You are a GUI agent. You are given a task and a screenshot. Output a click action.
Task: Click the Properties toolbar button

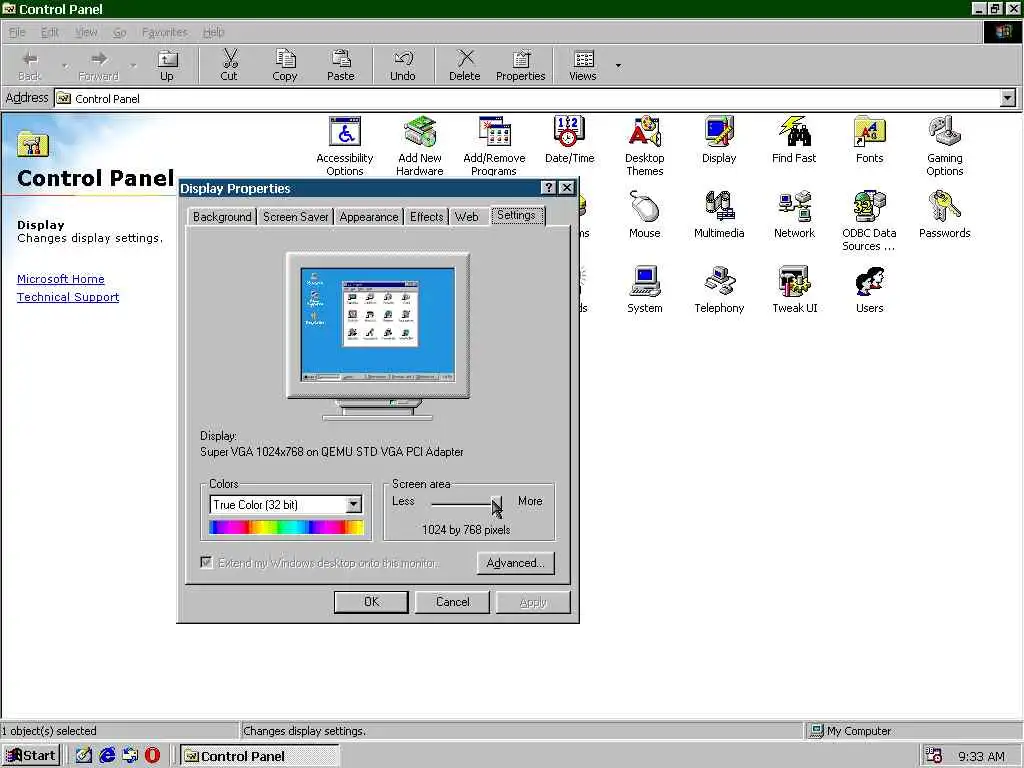[520, 65]
